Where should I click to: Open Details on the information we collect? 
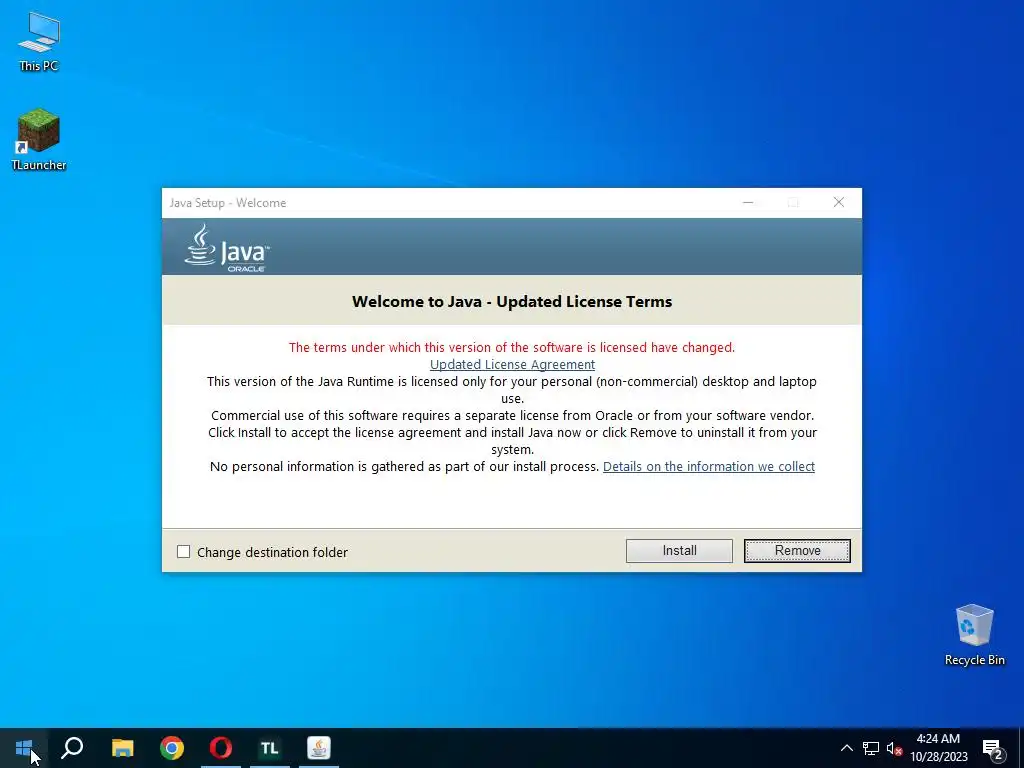(x=709, y=466)
